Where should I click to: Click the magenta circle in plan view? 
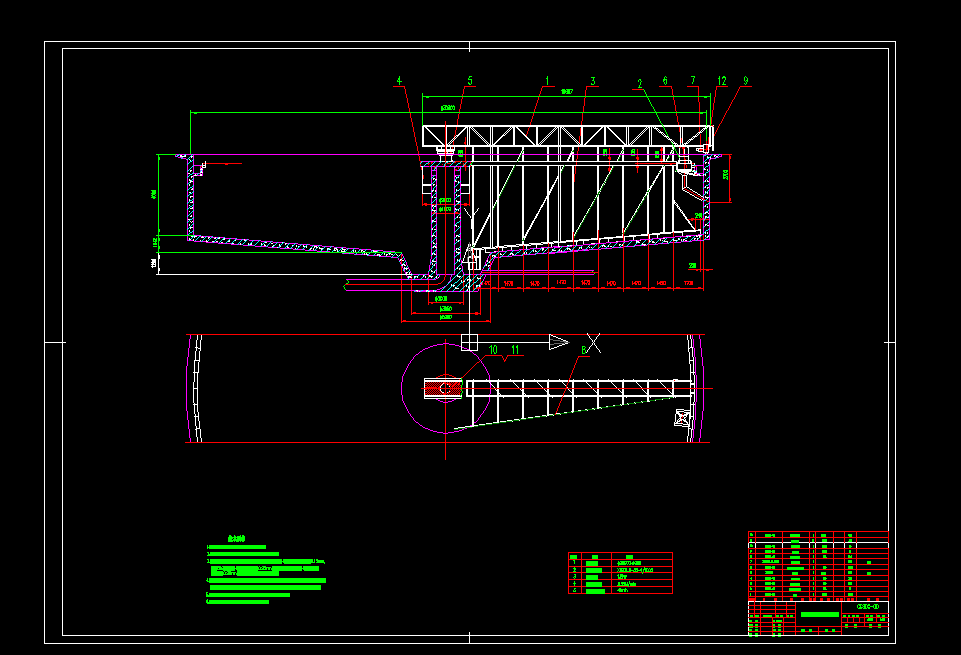446,388
